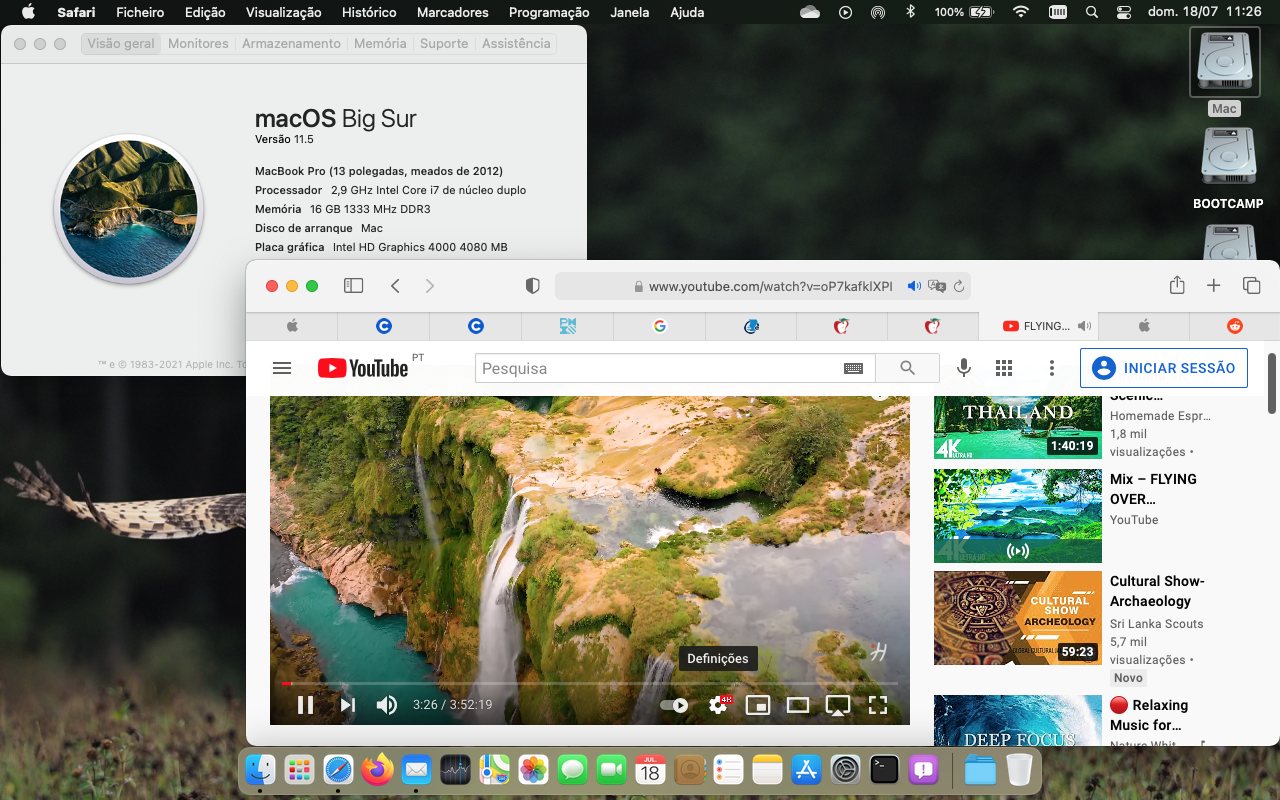The height and width of the screenshot is (800, 1280).
Task: Open the Terminal app in the Dock
Action: pos(884,769)
